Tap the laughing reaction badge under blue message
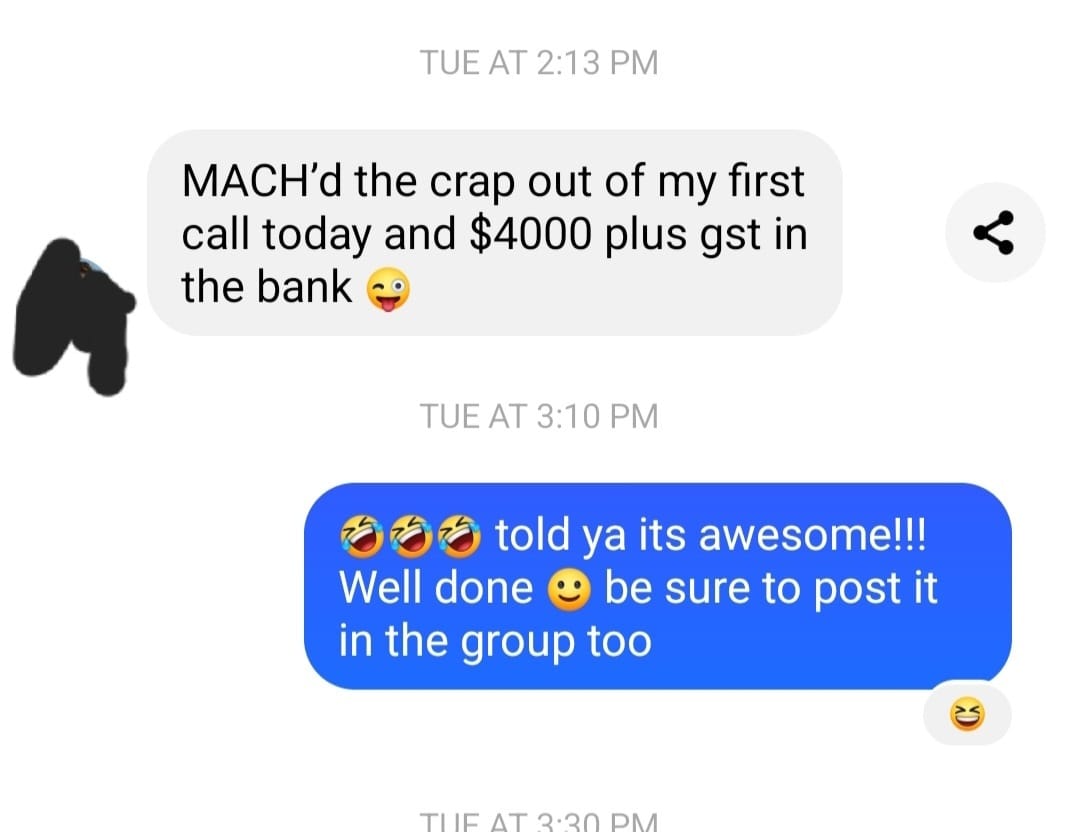Viewport: 1080px width, 832px height. pyautogui.click(x=967, y=714)
